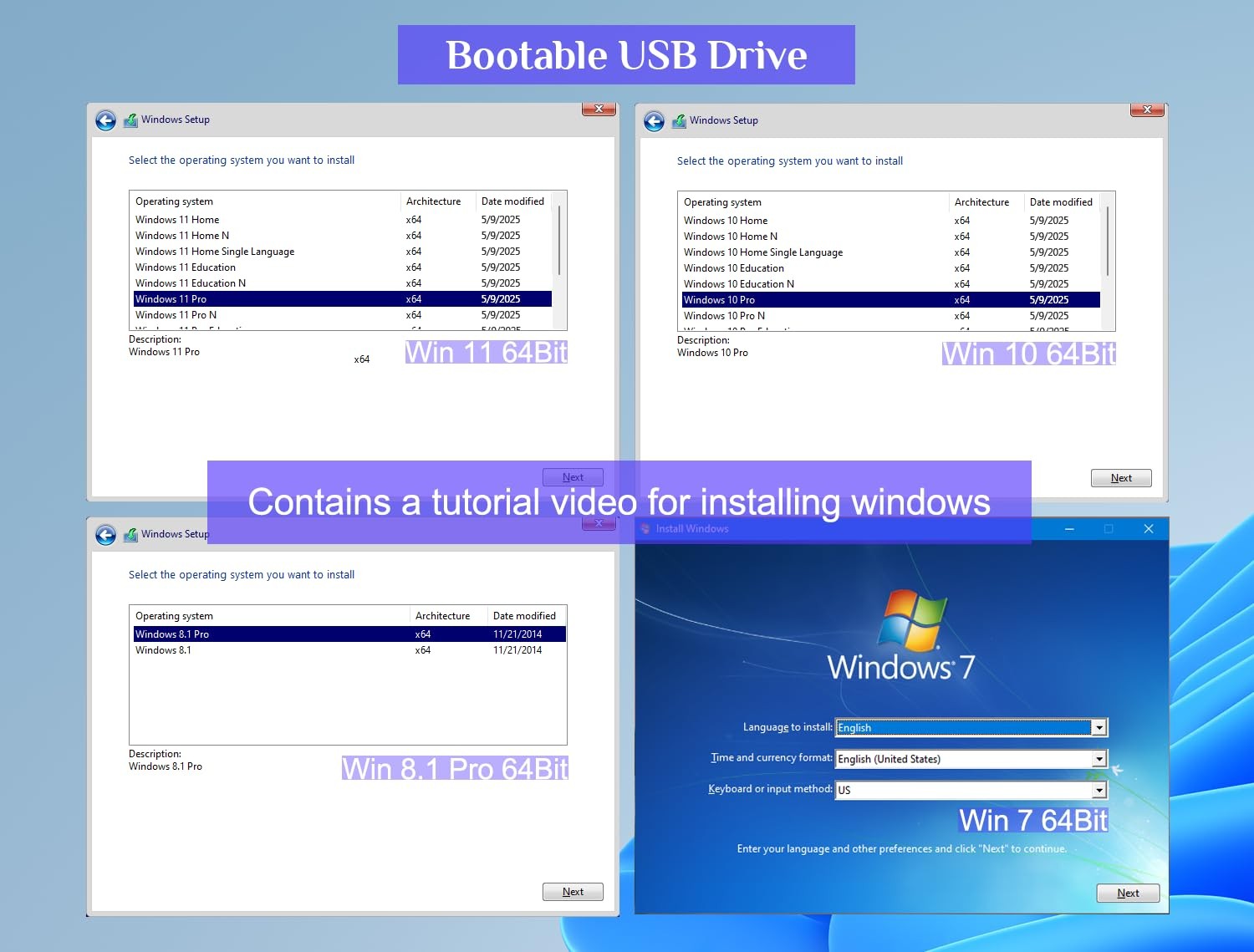Select the highlighted Windows 10 Pro row
This screenshot has width=1254, height=952.
pyautogui.click(x=891, y=300)
